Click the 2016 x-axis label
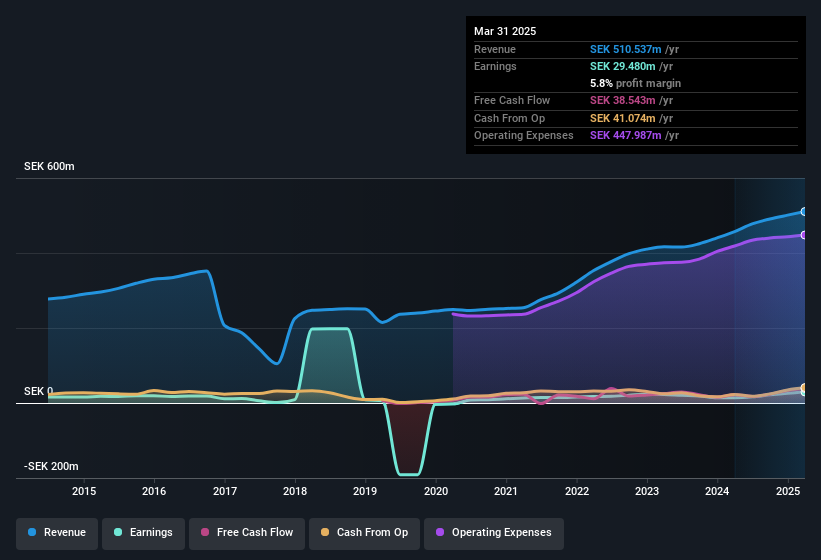This screenshot has height=560, width=821. tap(154, 491)
